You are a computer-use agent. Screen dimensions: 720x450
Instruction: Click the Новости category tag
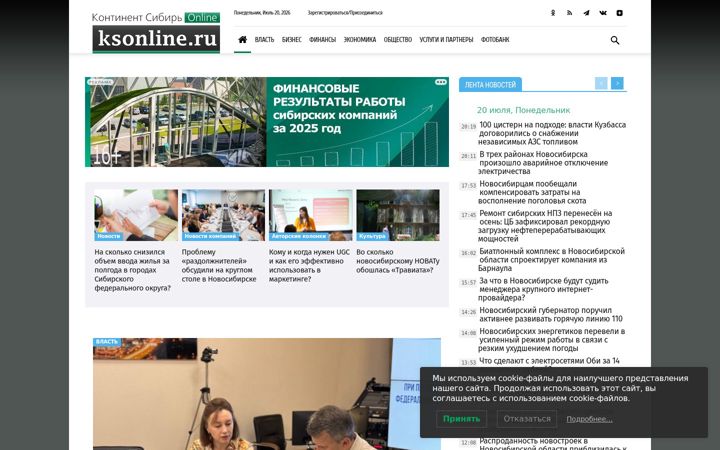(x=109, y=236)
